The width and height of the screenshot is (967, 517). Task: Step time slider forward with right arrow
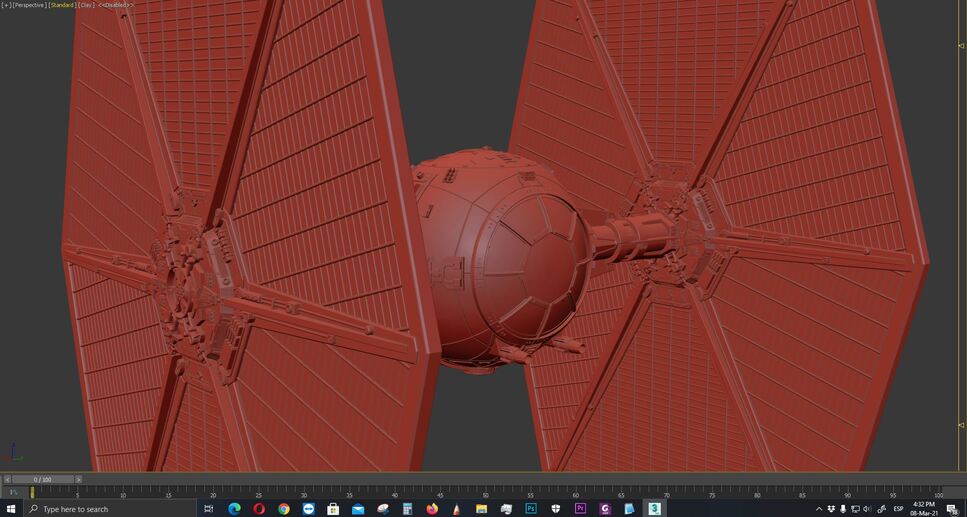tap(78, 479)
